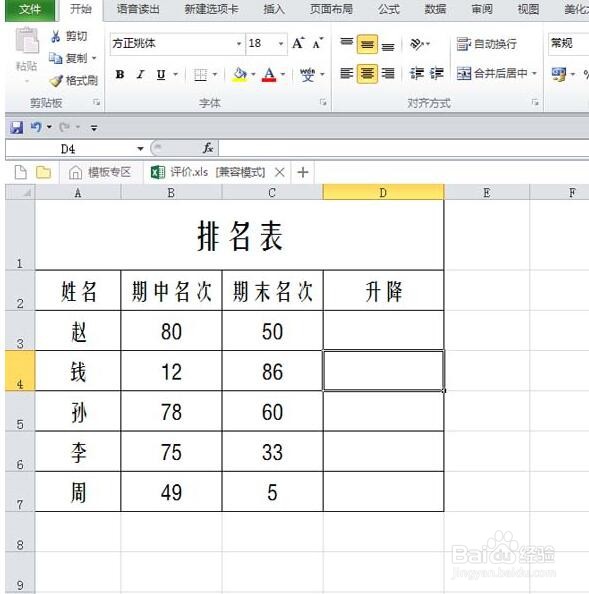This screenshot has height=594, width=589.
Task: Open the Name Box dropdown arrow
Action: (x=140, y=148)
